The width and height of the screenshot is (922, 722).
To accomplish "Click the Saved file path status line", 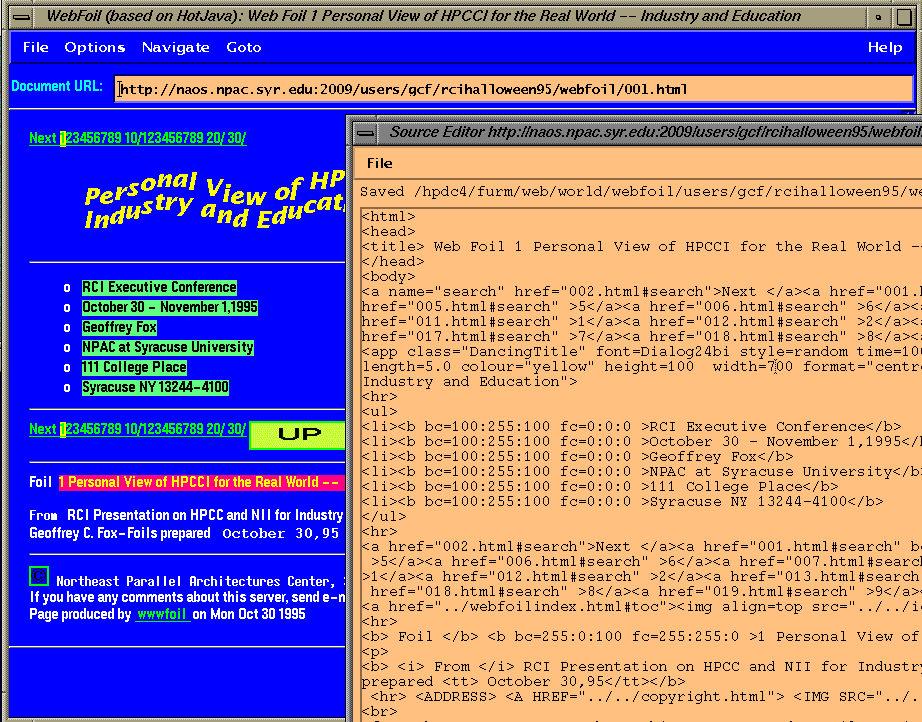I will pos(641,192).
